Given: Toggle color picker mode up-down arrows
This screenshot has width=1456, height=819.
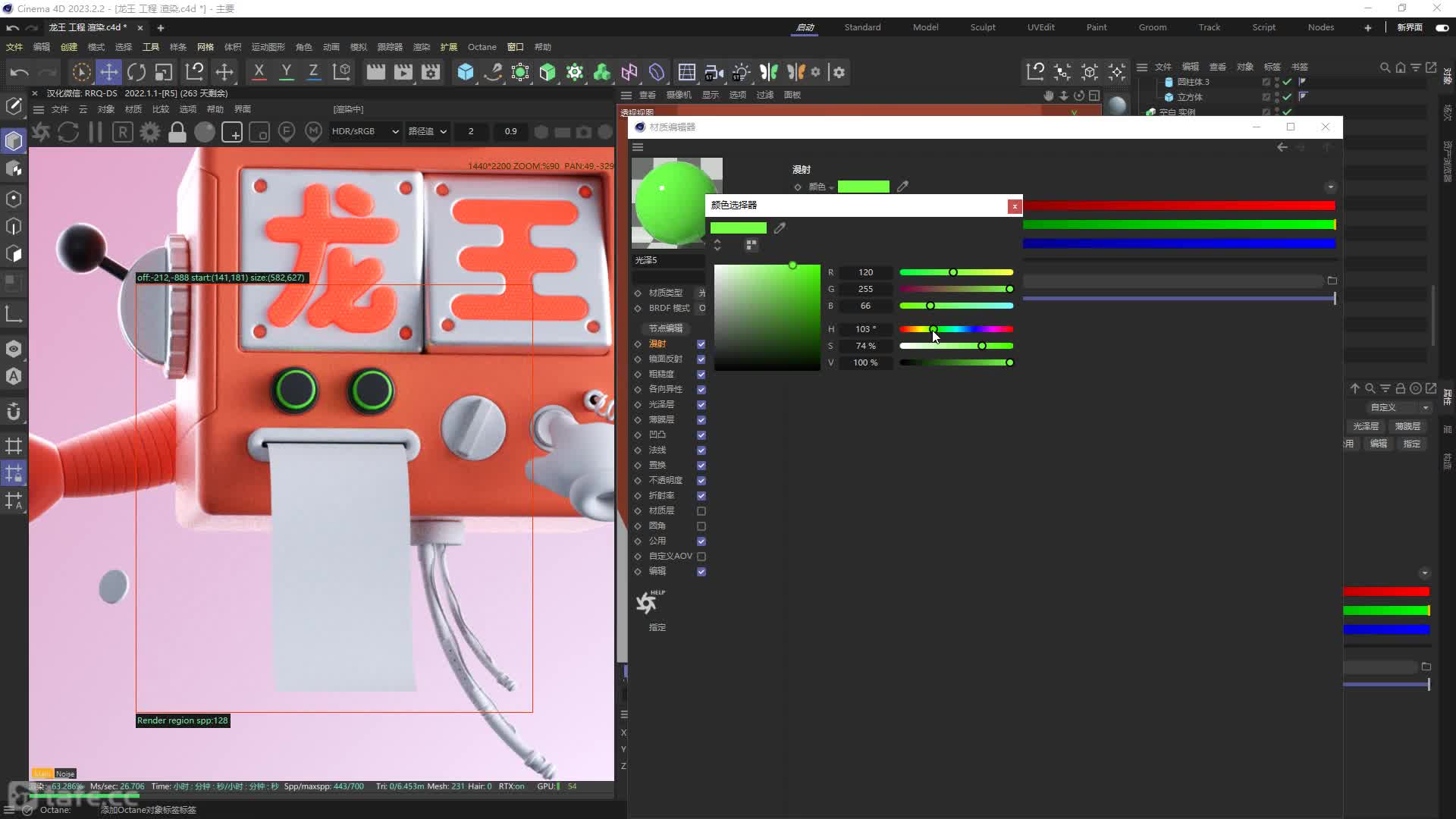Looking at the screenshot, I should click(717, 245).
